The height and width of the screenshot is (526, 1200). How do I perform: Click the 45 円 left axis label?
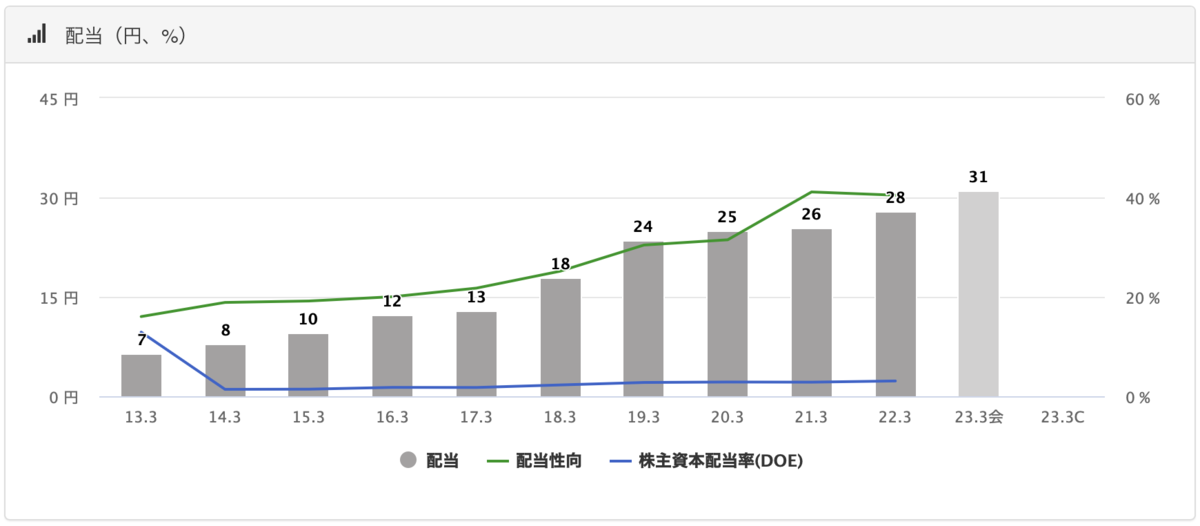(59, 99)
